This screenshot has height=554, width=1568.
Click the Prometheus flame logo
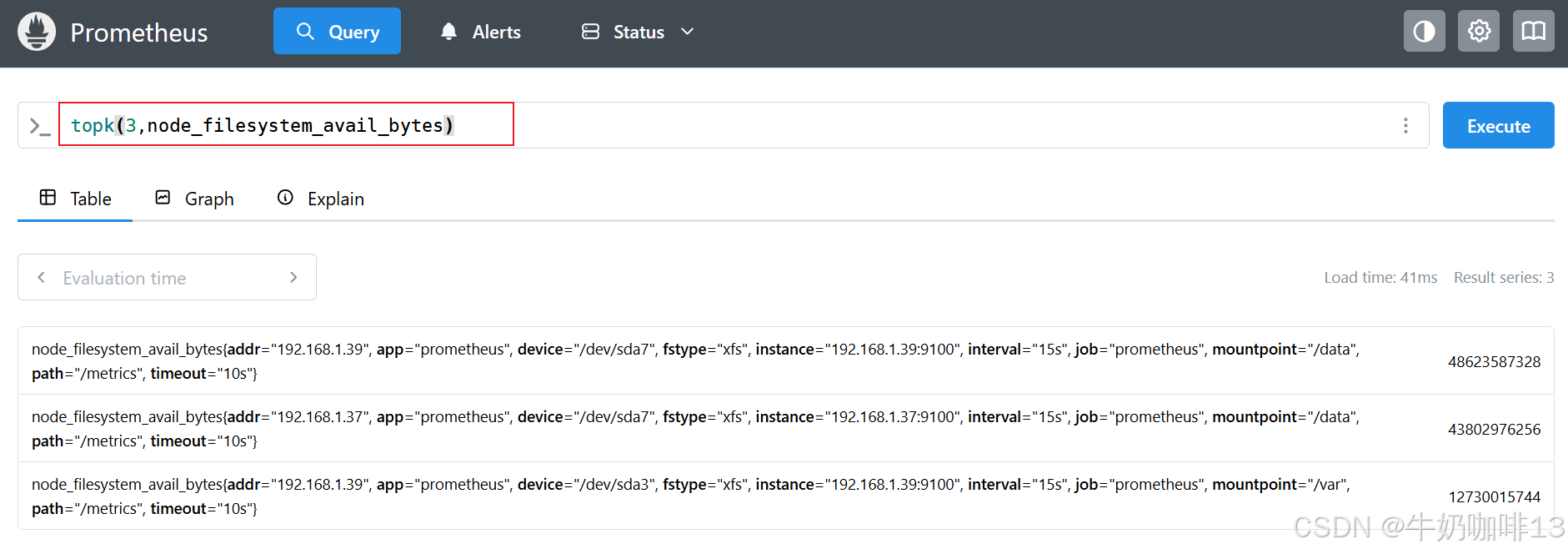(x=37, y=32)
